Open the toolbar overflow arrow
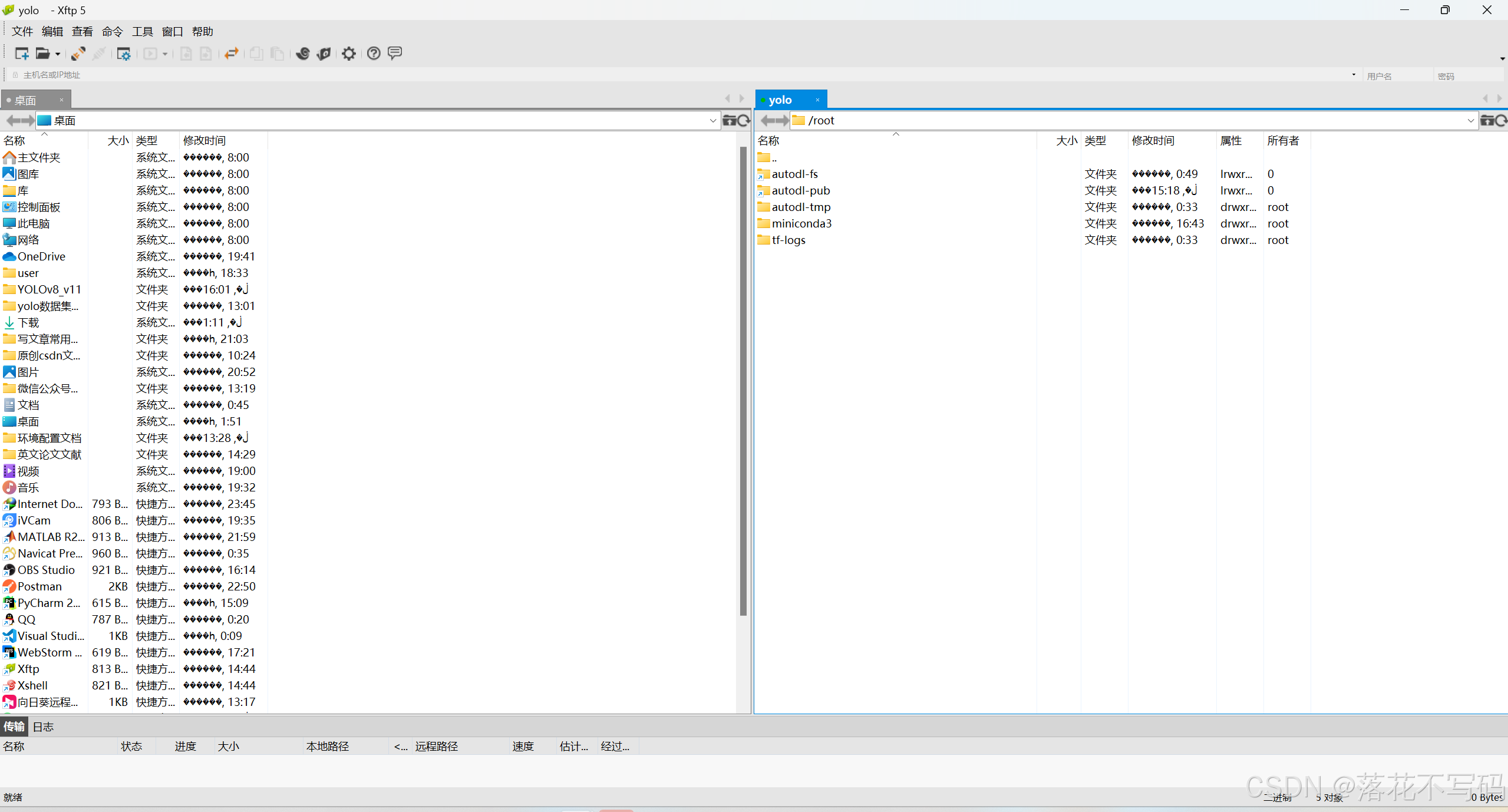Image resolution: width=1508 pixels, height=812 pixels. tap(1502, 58)
